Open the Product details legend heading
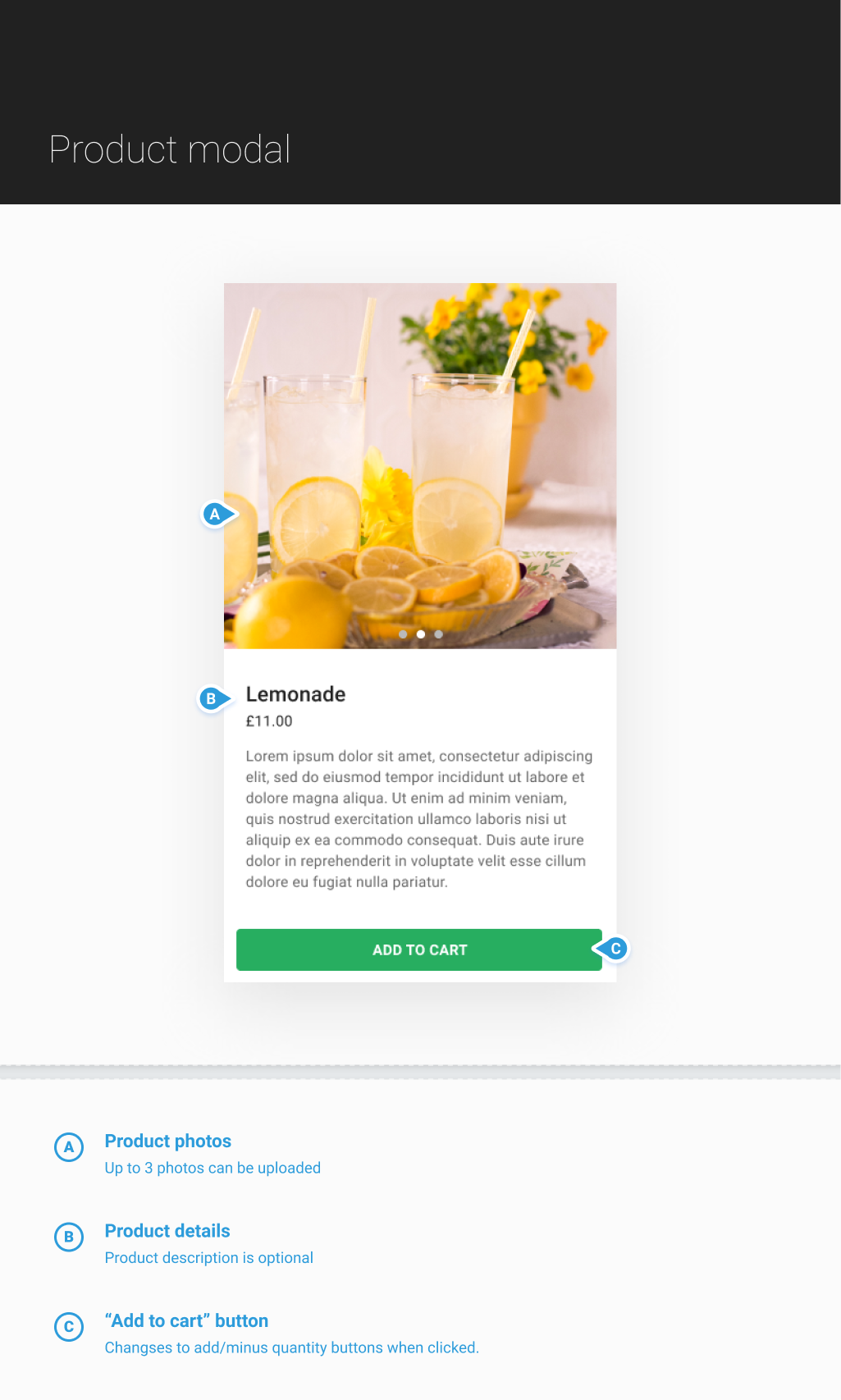 click(x=167, y=1231)
